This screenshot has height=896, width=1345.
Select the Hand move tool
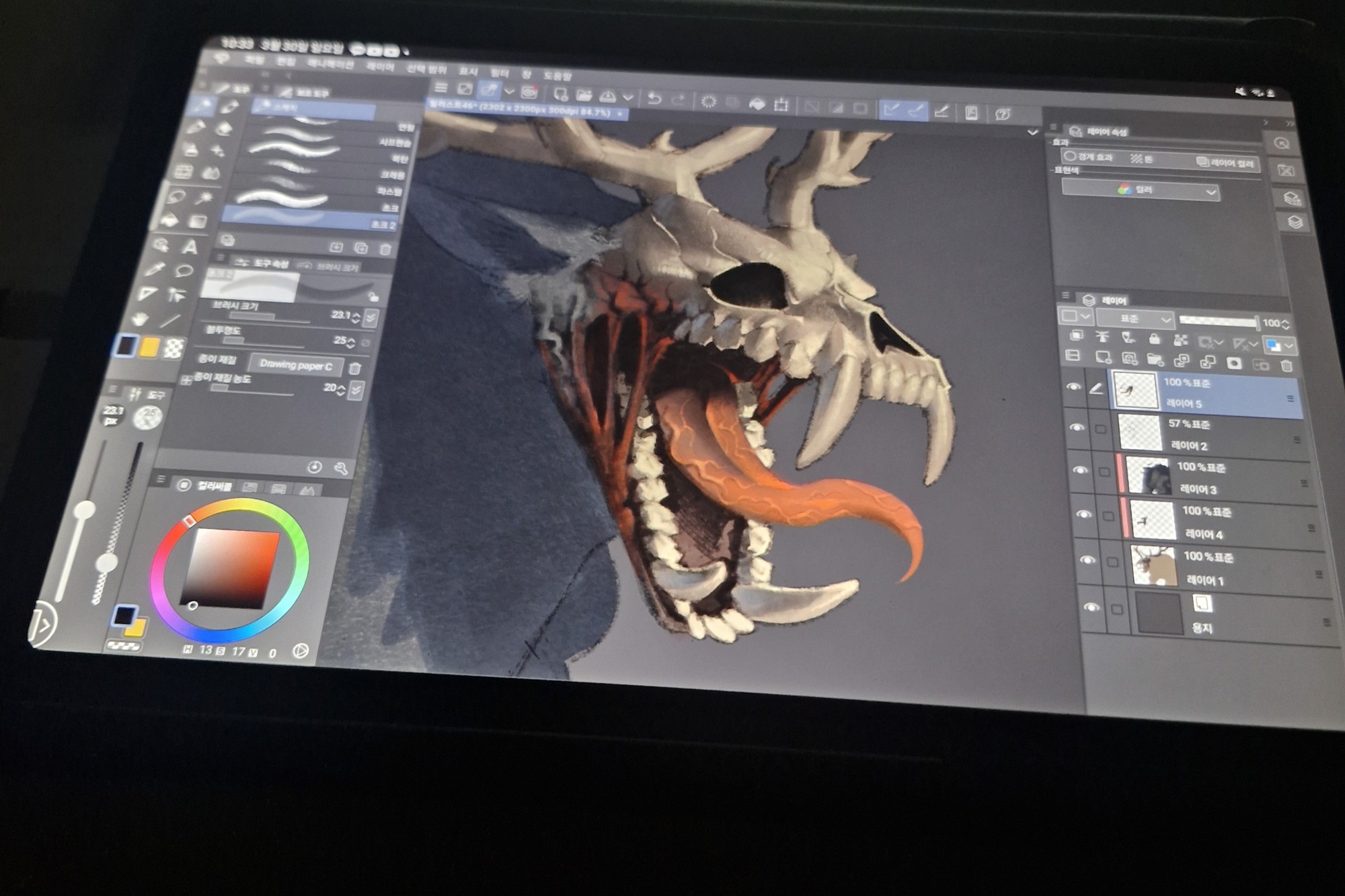(x=140, y=318)
